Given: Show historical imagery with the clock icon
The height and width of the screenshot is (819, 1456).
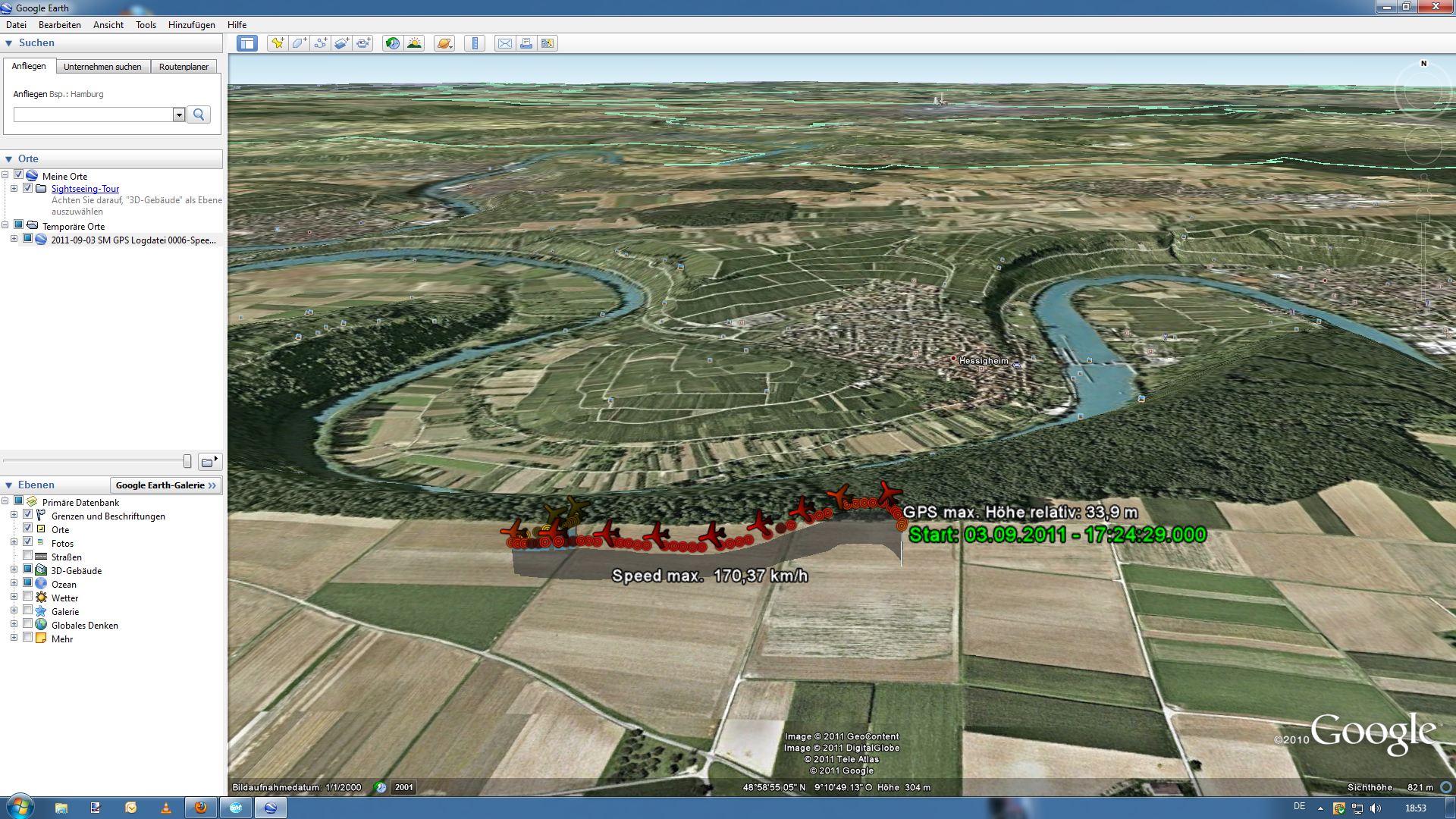Looking at the screenshot, I should pyautogui.click(x=392, y=43).
